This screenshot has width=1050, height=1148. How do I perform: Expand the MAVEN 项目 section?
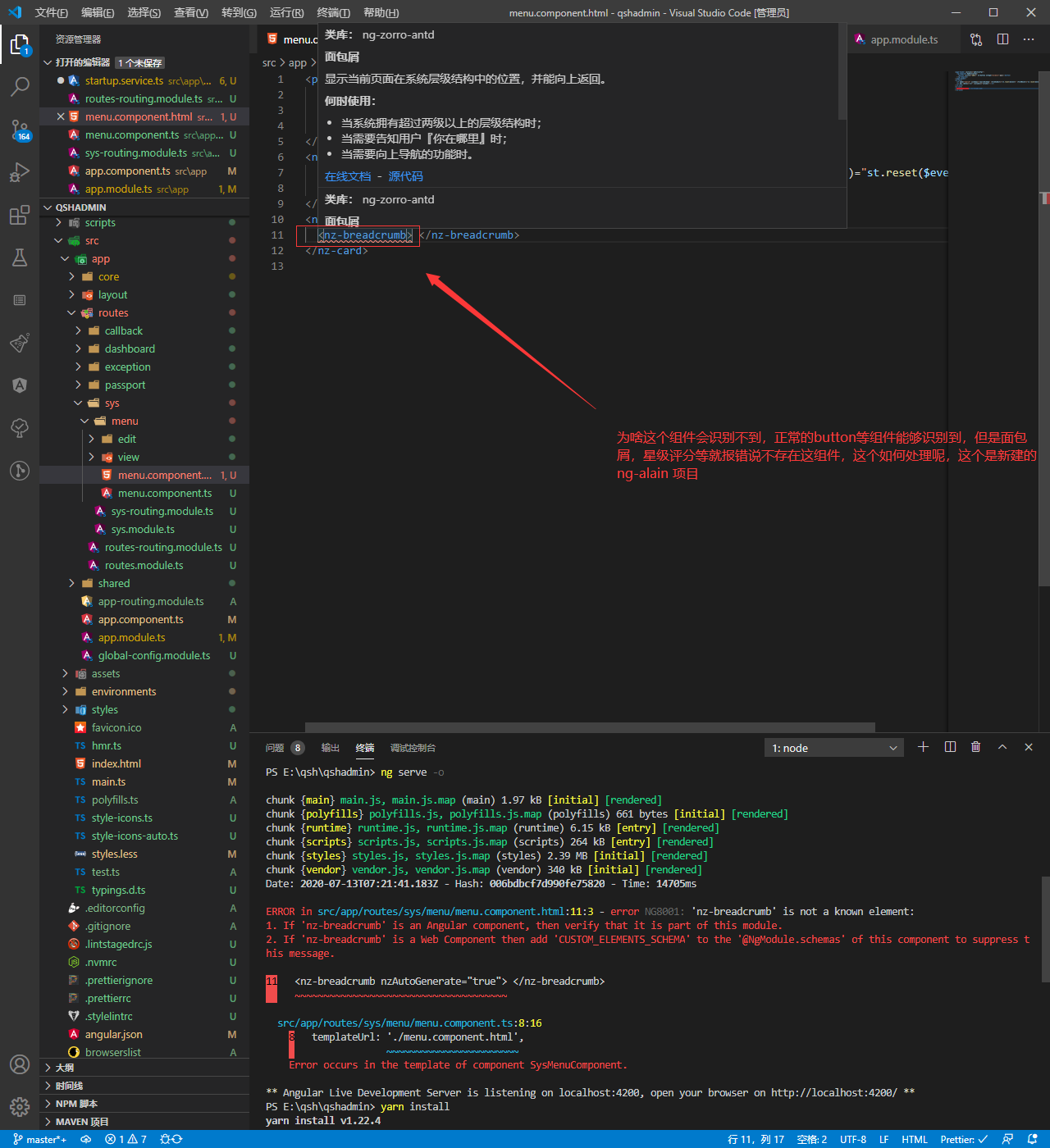(x=144, y=1122)
